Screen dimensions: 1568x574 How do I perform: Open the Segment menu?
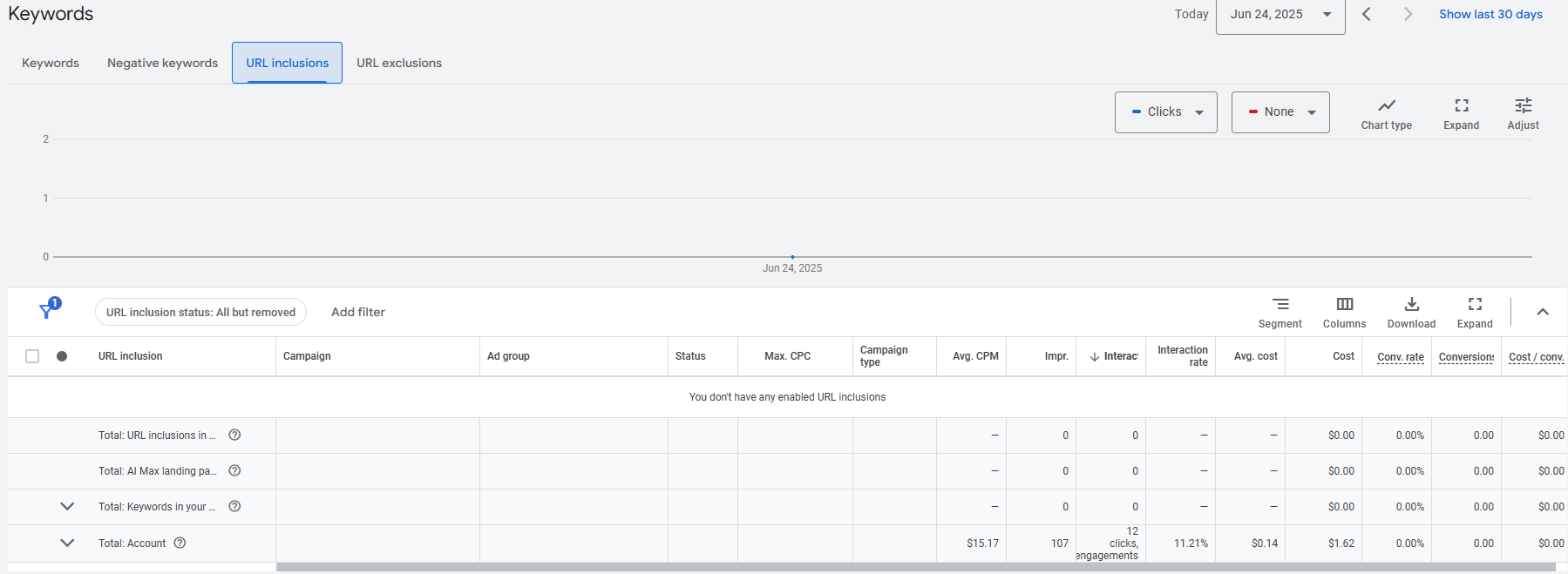pyautogui.click(x=1280, y=312)
